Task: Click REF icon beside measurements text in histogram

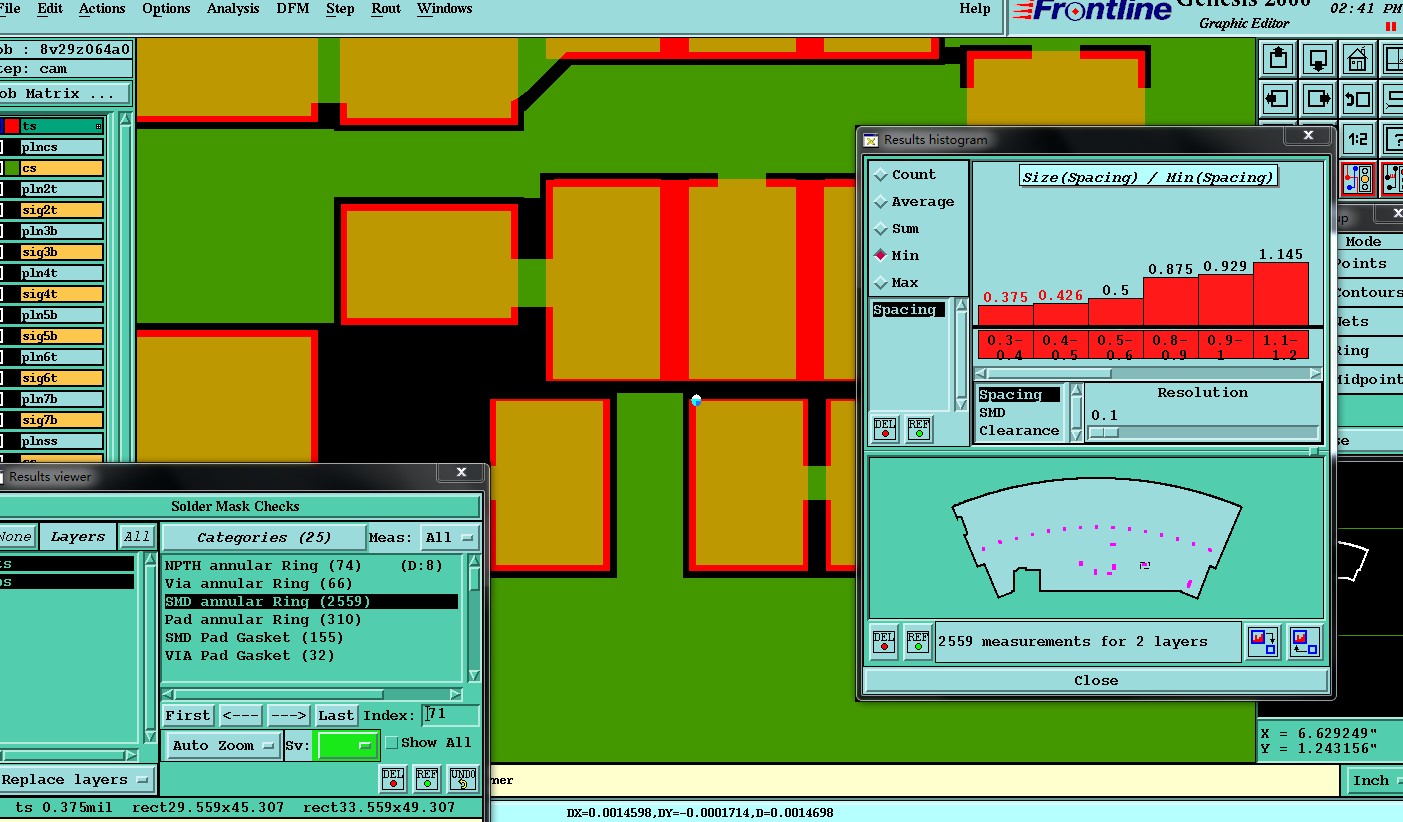Action: 918,641
